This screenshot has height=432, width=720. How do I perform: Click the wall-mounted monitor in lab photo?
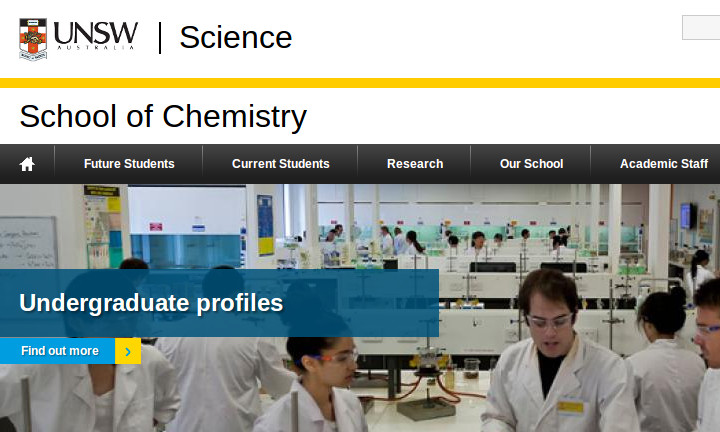(x=688, y=215)
